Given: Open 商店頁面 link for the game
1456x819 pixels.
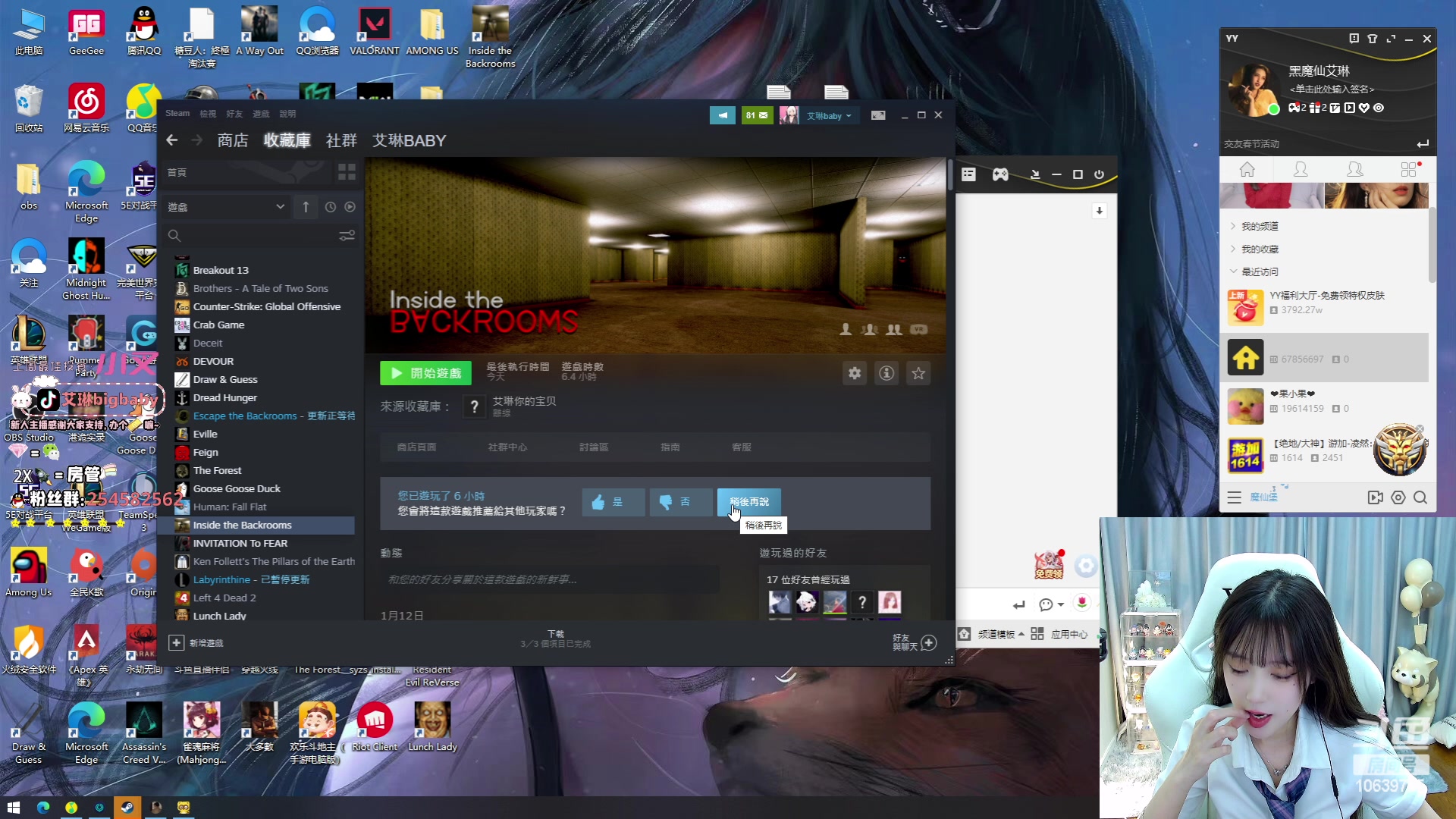Looking at the screenshot, I should pyautogui.click(x=416, y=447).
